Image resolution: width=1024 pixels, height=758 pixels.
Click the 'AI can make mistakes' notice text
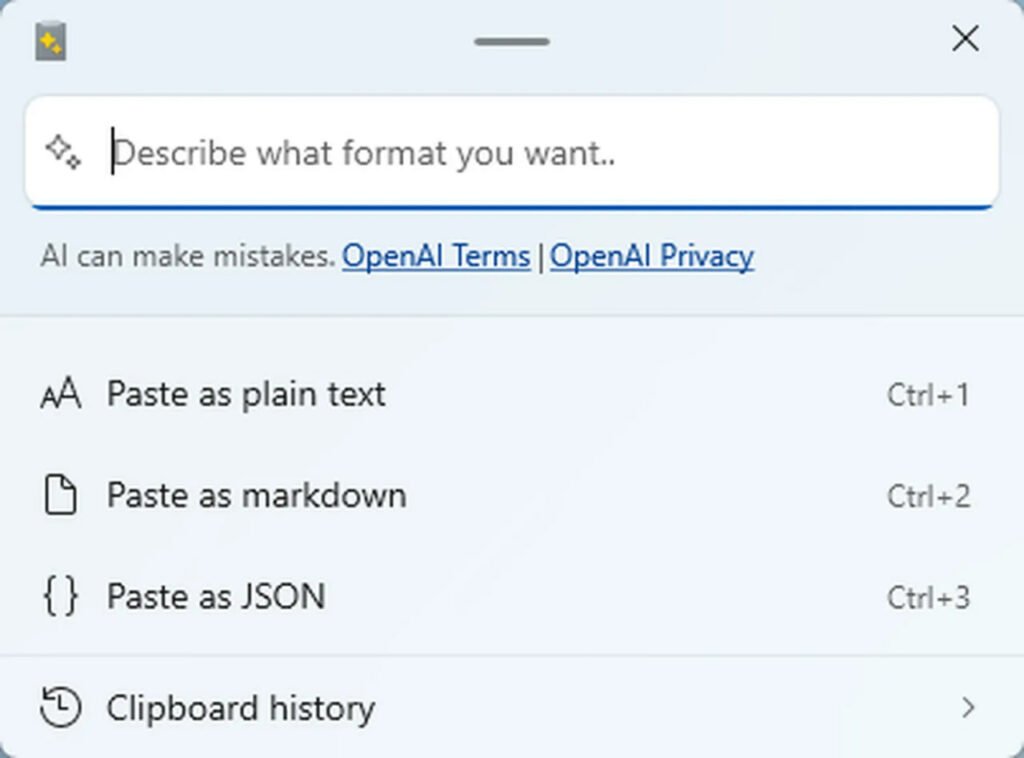[187, 257]
